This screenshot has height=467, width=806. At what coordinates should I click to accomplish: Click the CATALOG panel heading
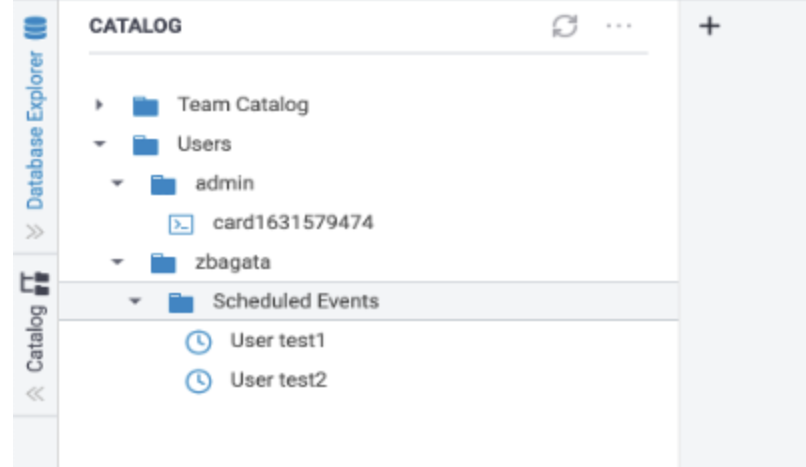135,26
